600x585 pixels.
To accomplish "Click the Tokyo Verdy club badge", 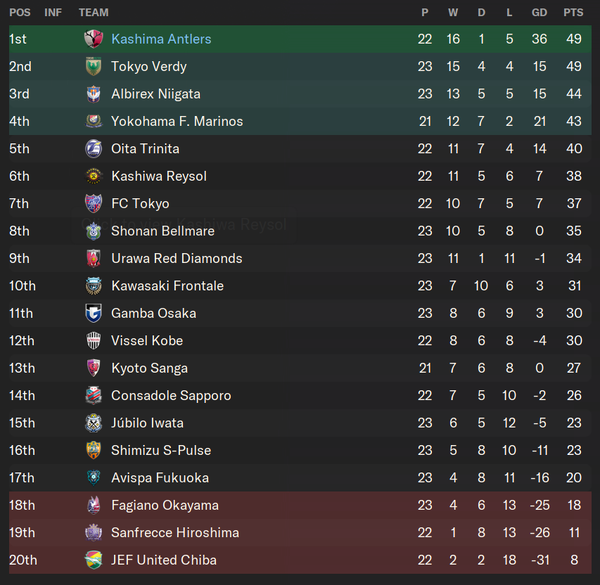I will [x=93, y=67].
